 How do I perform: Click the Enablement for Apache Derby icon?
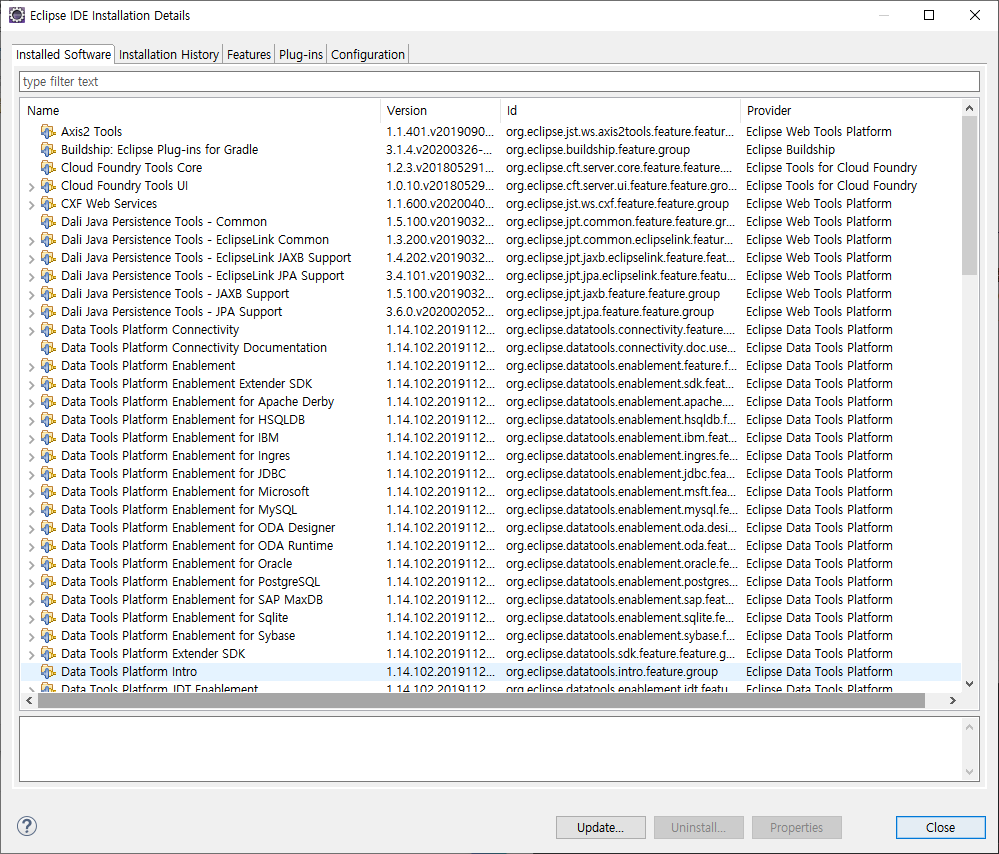click(x=48, y=402)
